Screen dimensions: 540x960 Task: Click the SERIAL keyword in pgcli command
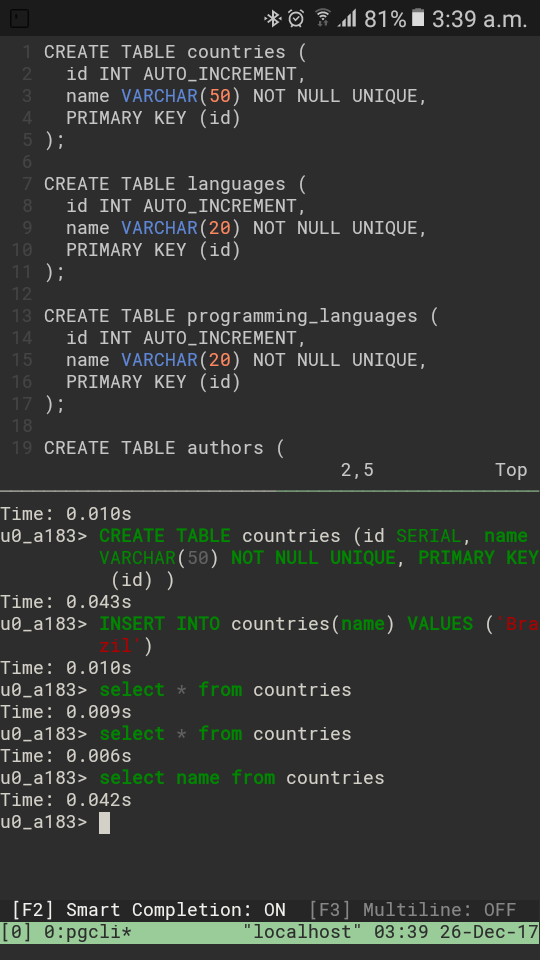429,536
